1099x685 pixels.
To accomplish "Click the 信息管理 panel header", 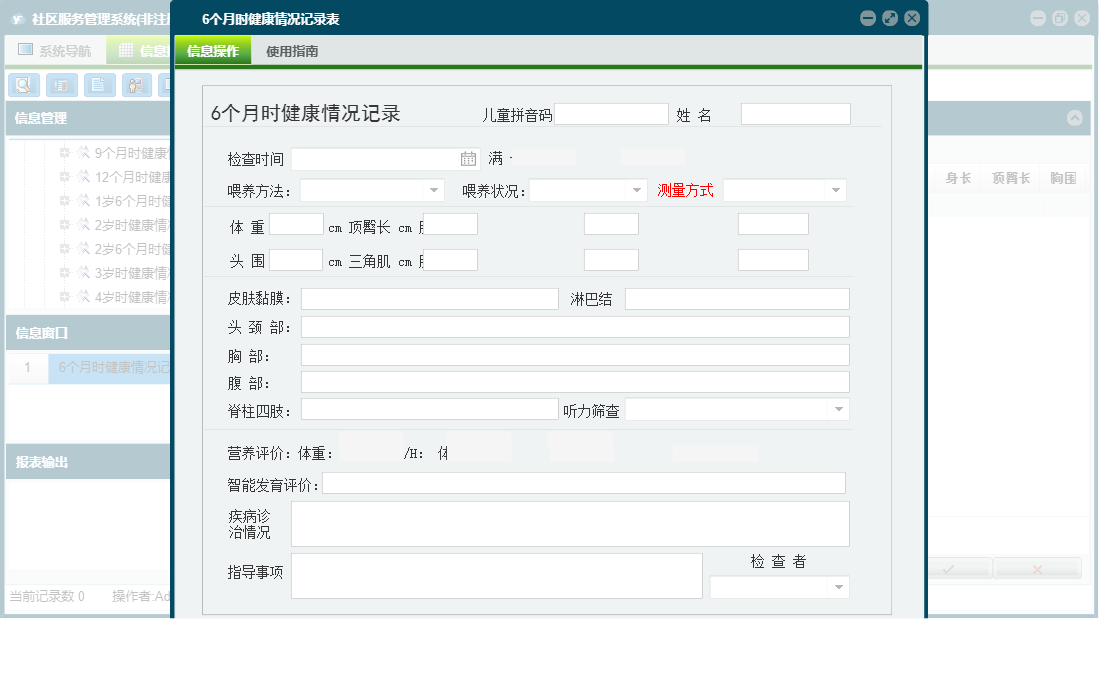I will 88,118.
